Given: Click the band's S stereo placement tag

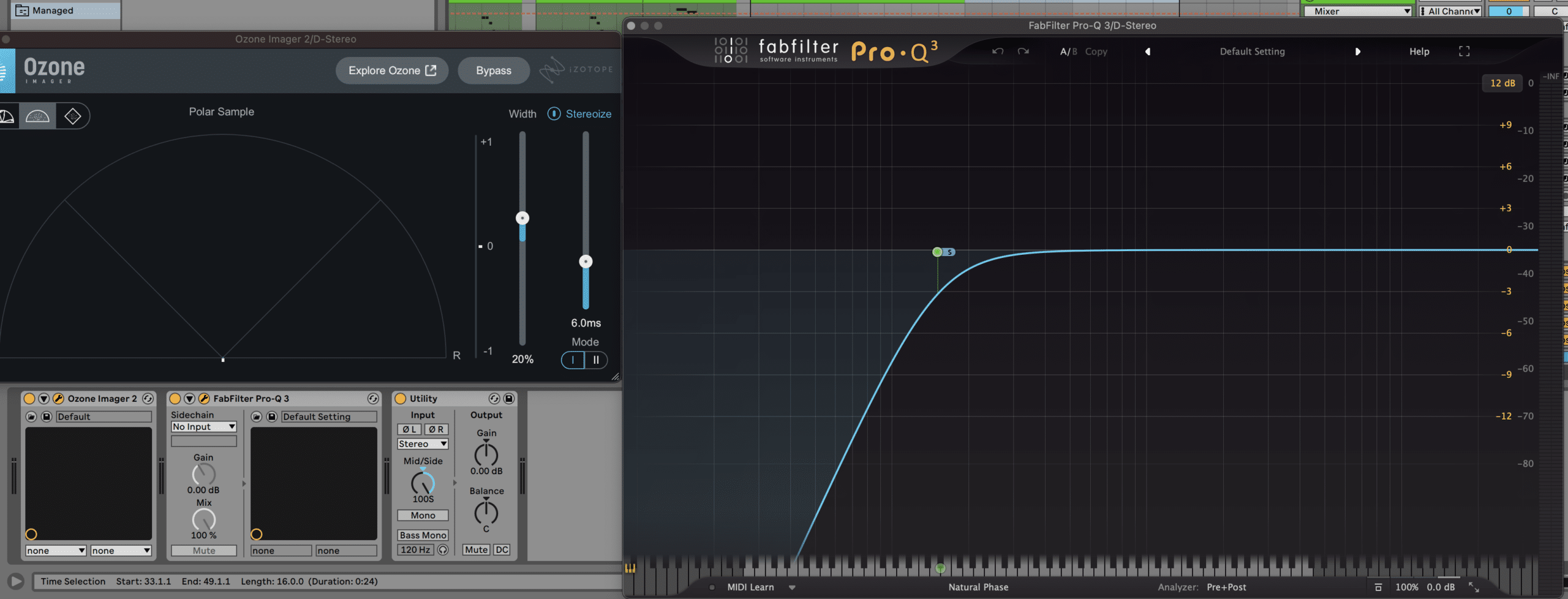Looking at the screenshot, I should pyautogui.click(x=949, y=252).
